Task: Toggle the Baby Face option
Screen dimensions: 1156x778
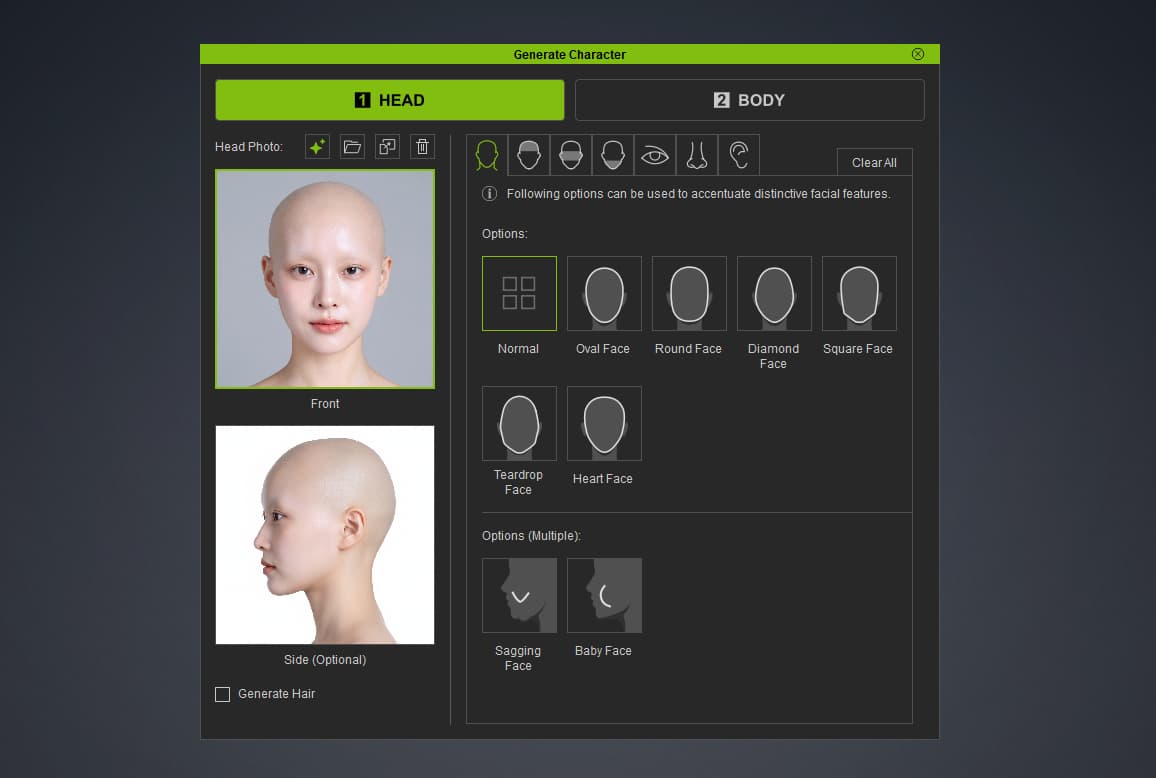Action: point(604,595)
